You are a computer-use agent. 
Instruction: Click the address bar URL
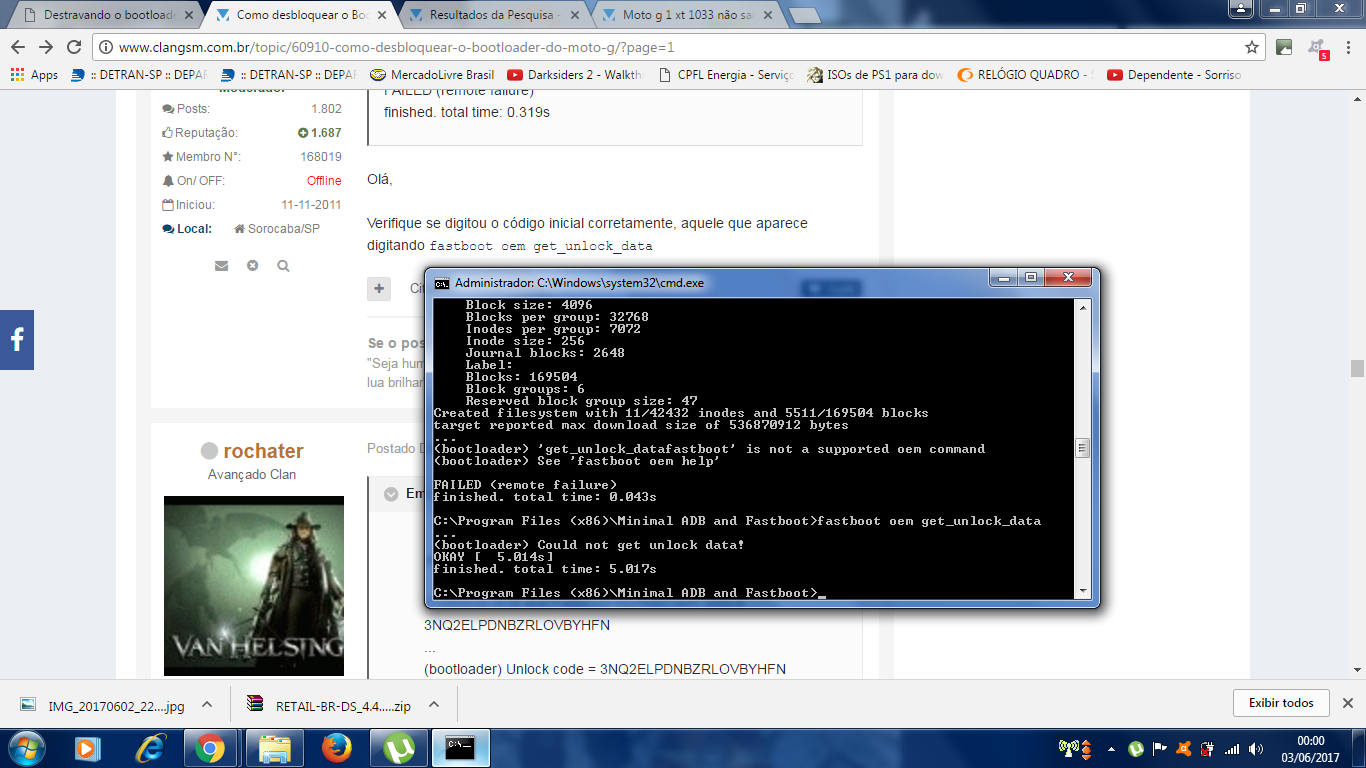[395, 47]
